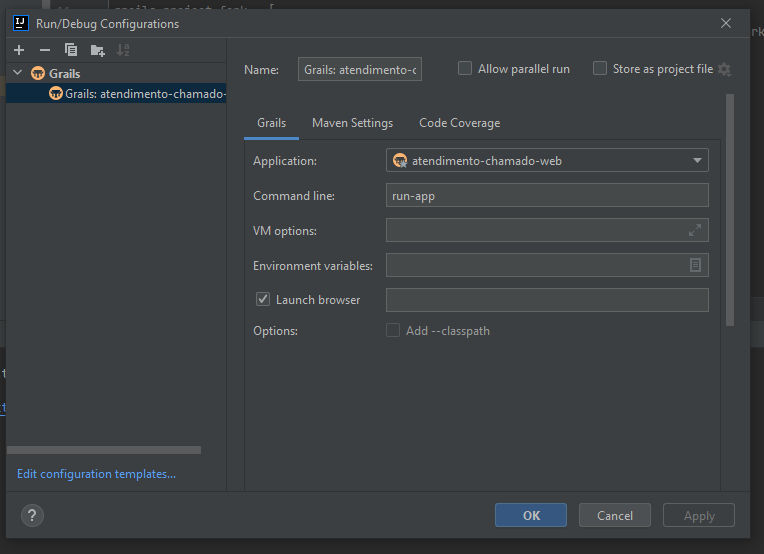Focus the Launch browser URL field
This screenshot has height=554, width=764.
(x=547, y=300)
